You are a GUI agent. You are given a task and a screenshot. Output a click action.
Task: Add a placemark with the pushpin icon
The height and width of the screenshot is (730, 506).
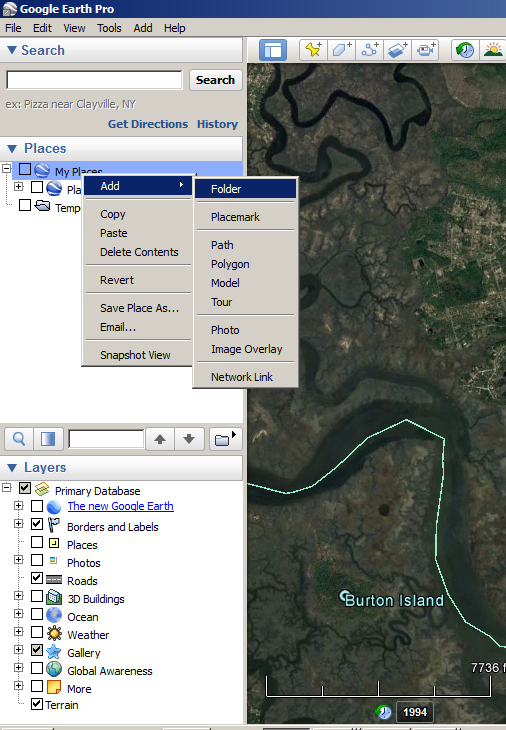coord(313,49)
